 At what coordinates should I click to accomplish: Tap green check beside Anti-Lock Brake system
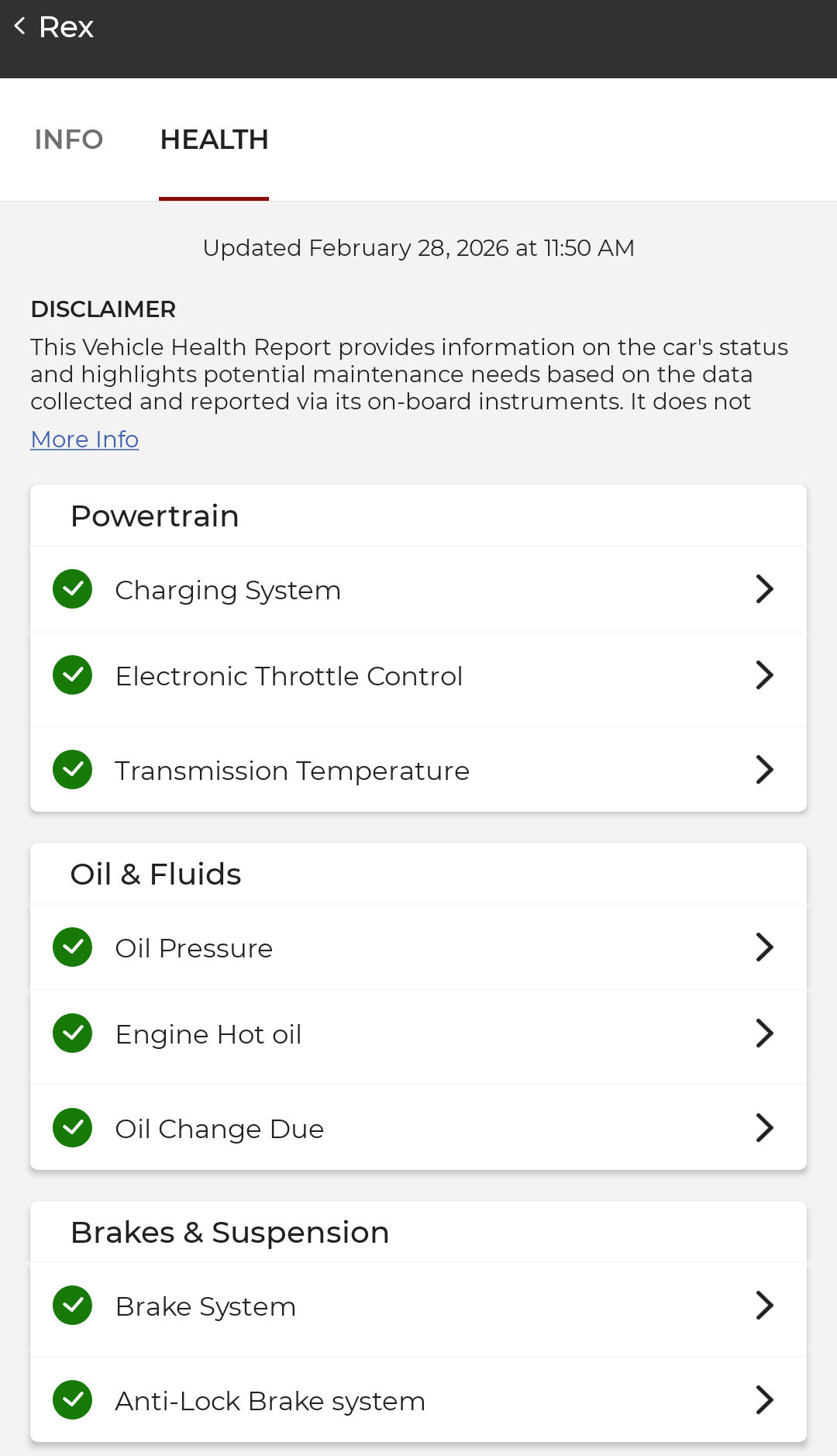[73, 1400]
